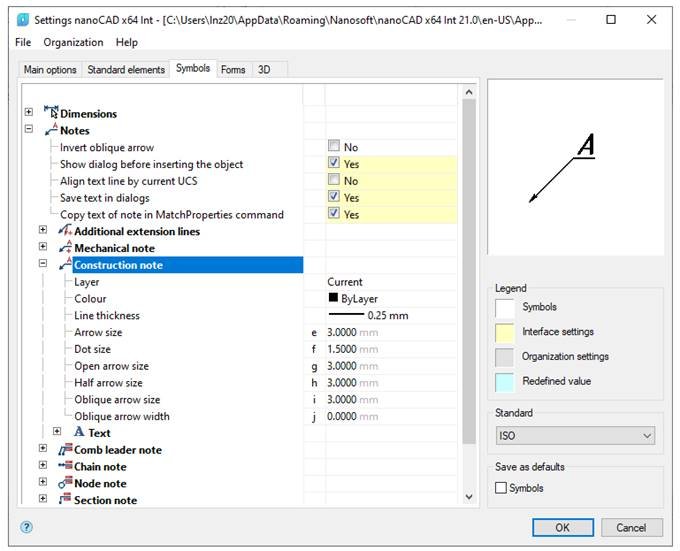
Task: Open the help question mark icon
Action: 26,527
